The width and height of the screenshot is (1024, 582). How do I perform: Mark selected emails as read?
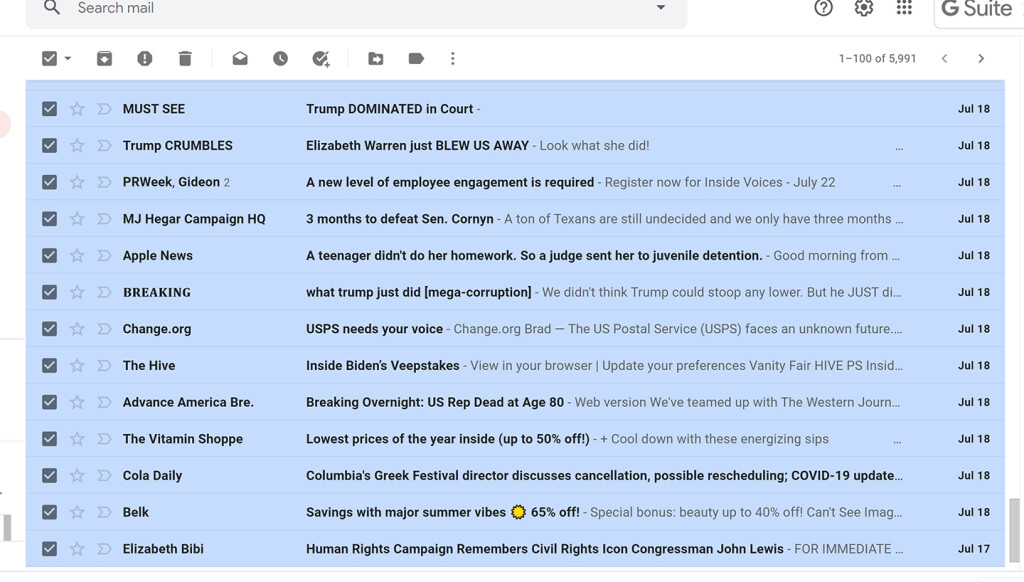240,59
